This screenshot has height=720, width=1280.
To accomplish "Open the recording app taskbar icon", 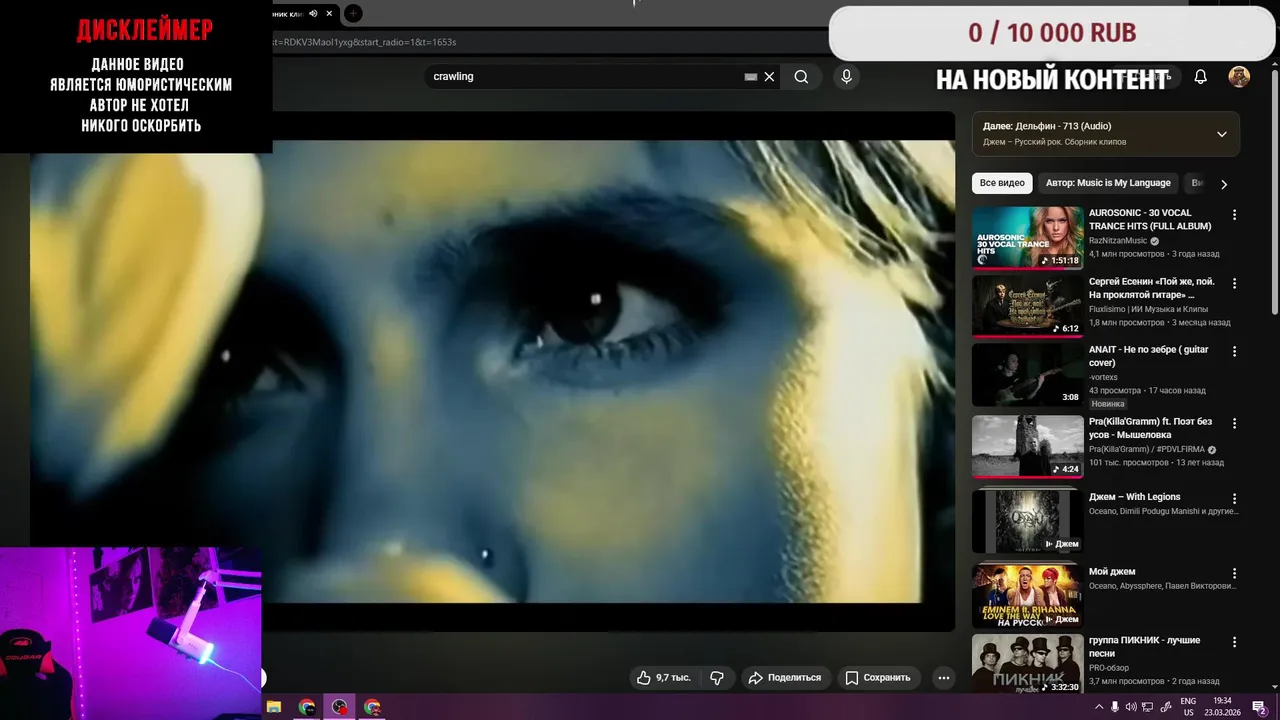I will coord(340,707).
